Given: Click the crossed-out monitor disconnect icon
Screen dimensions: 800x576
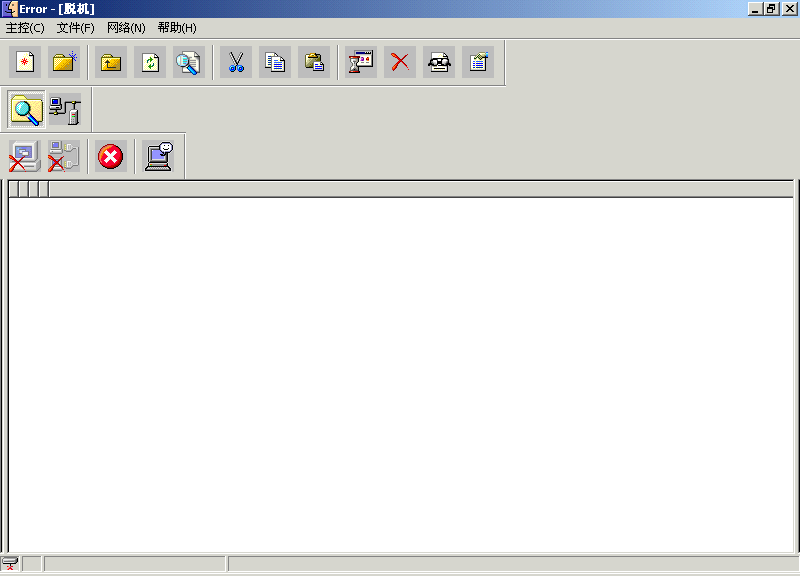Looking at the screenshot, I should pyautogui.click(x=25, y=156).
